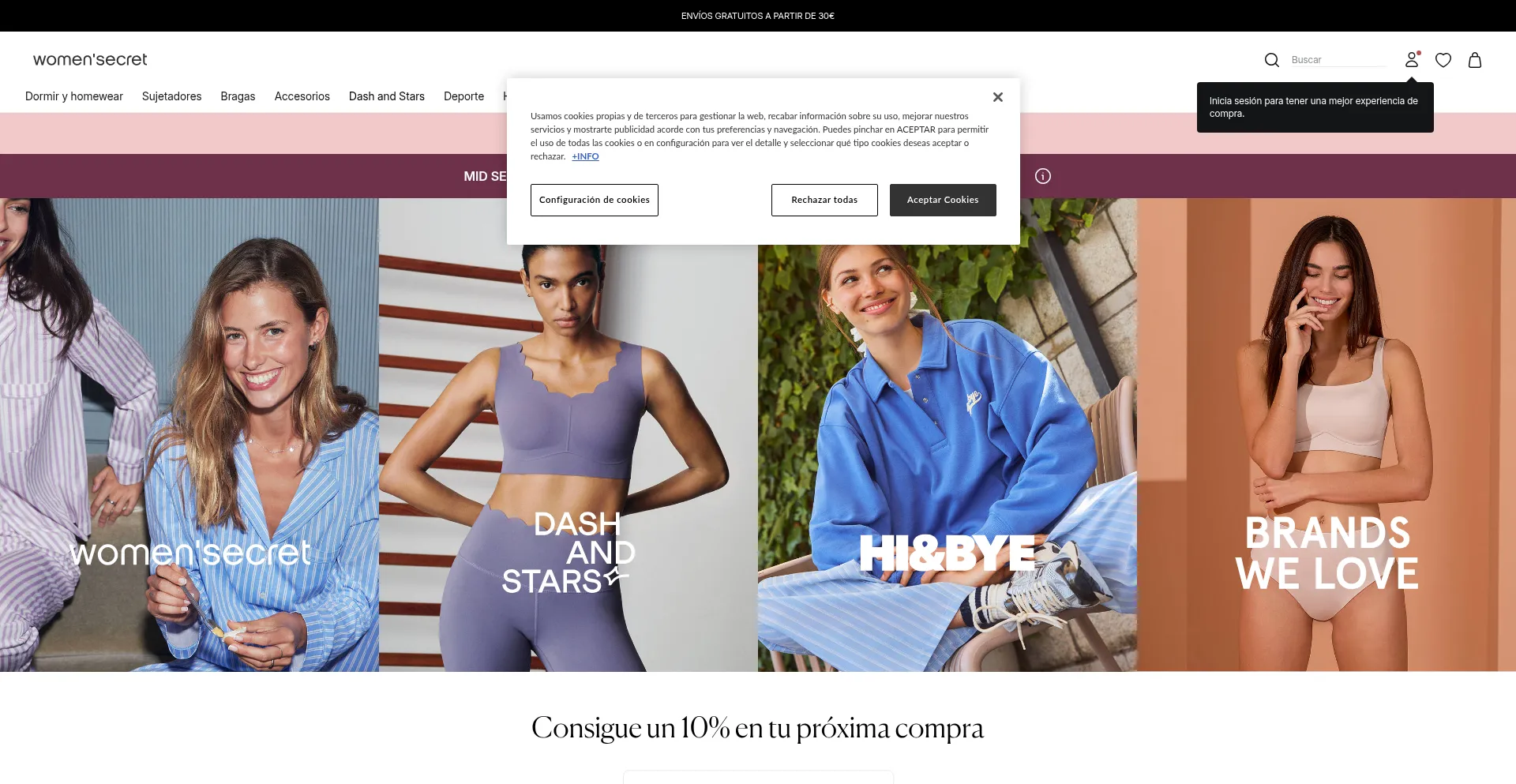Open the Accesorios menu

pos(302,96)
